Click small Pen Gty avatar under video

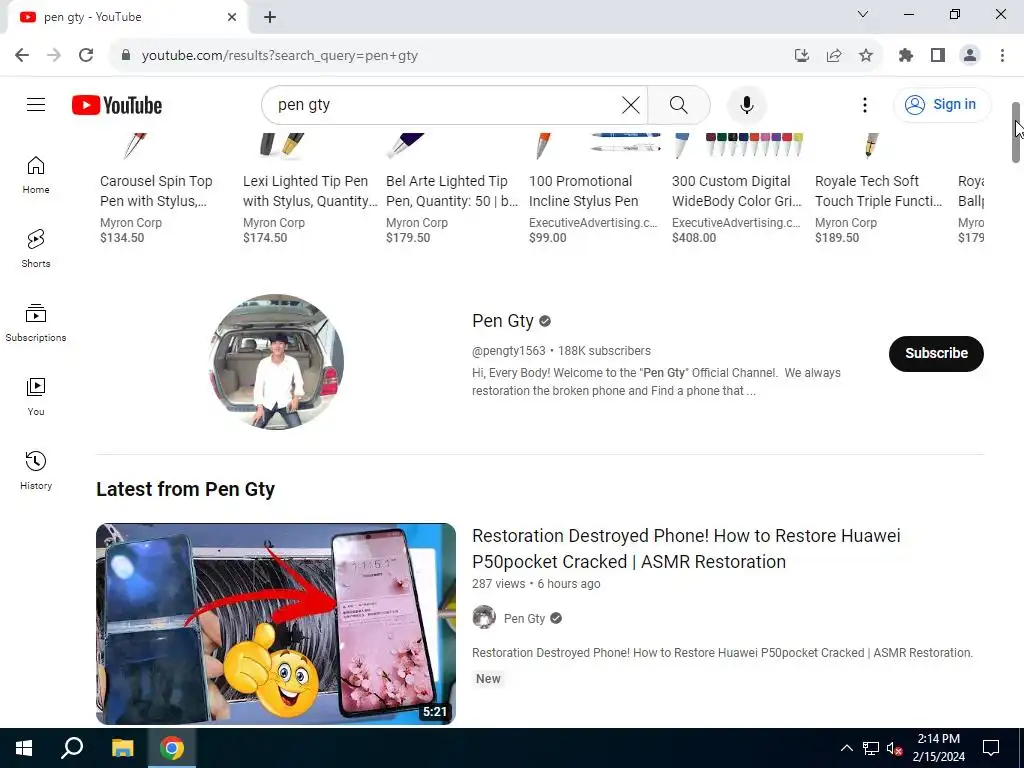tap(484, 617)
